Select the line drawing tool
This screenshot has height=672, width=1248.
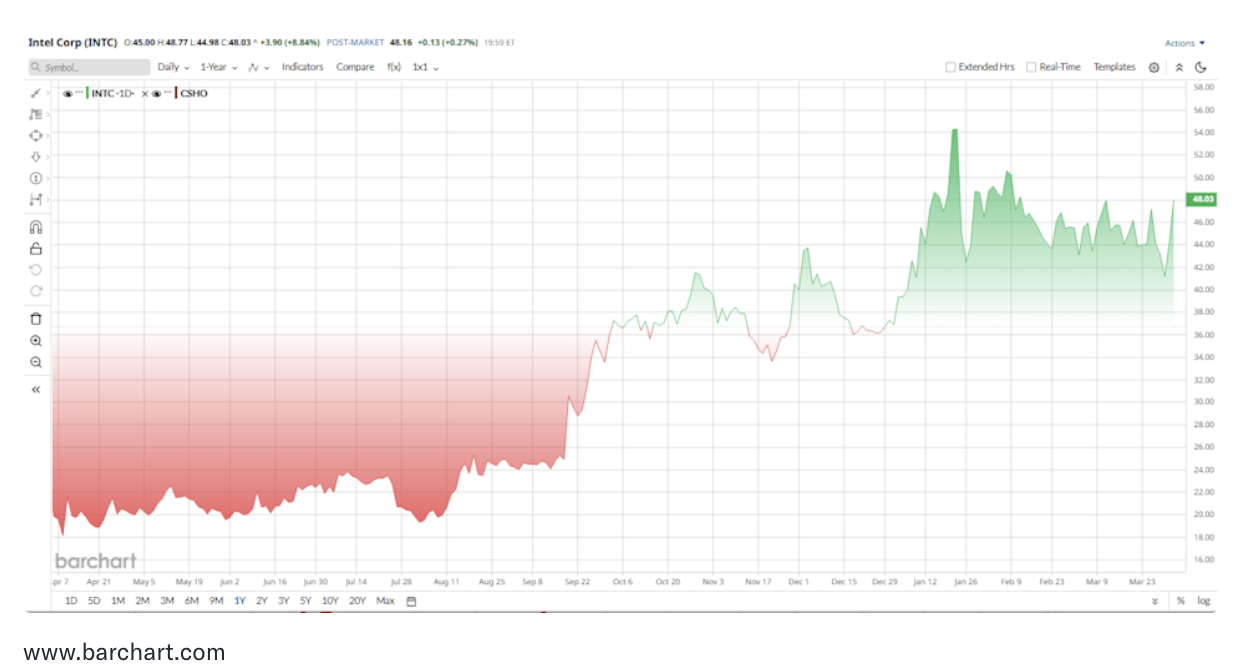36,93
